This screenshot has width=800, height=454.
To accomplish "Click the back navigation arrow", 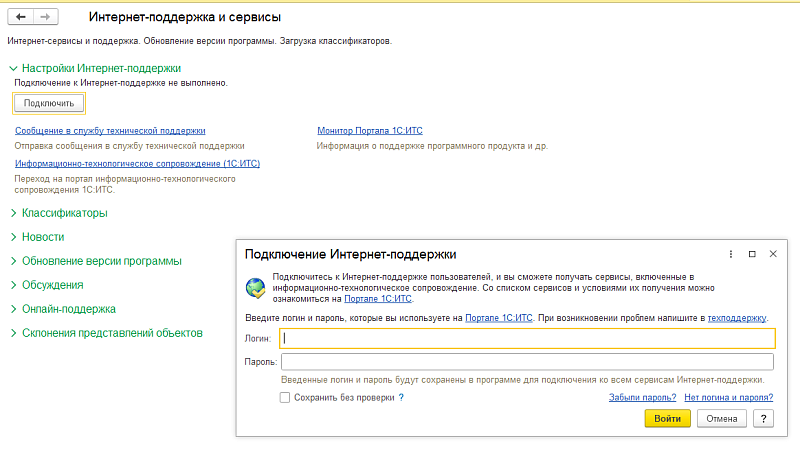I will 21,18.
